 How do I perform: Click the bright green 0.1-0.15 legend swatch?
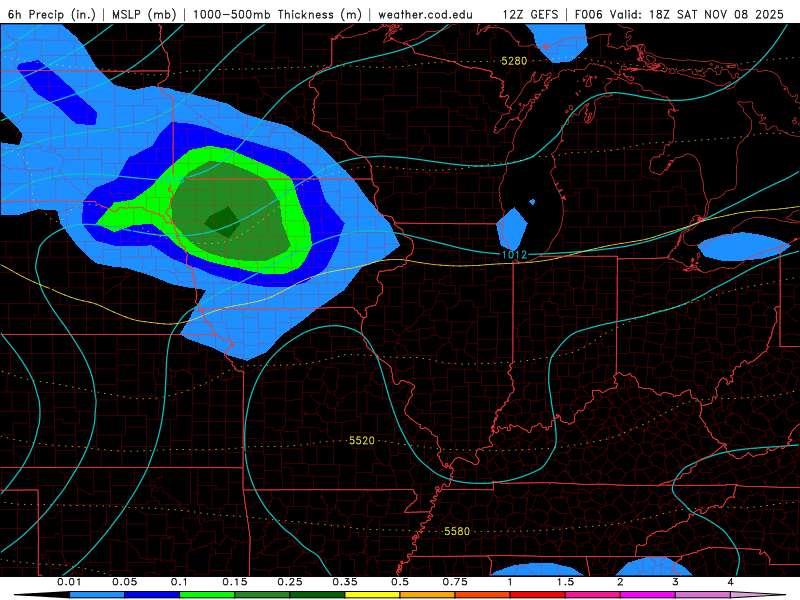(207, 595)
